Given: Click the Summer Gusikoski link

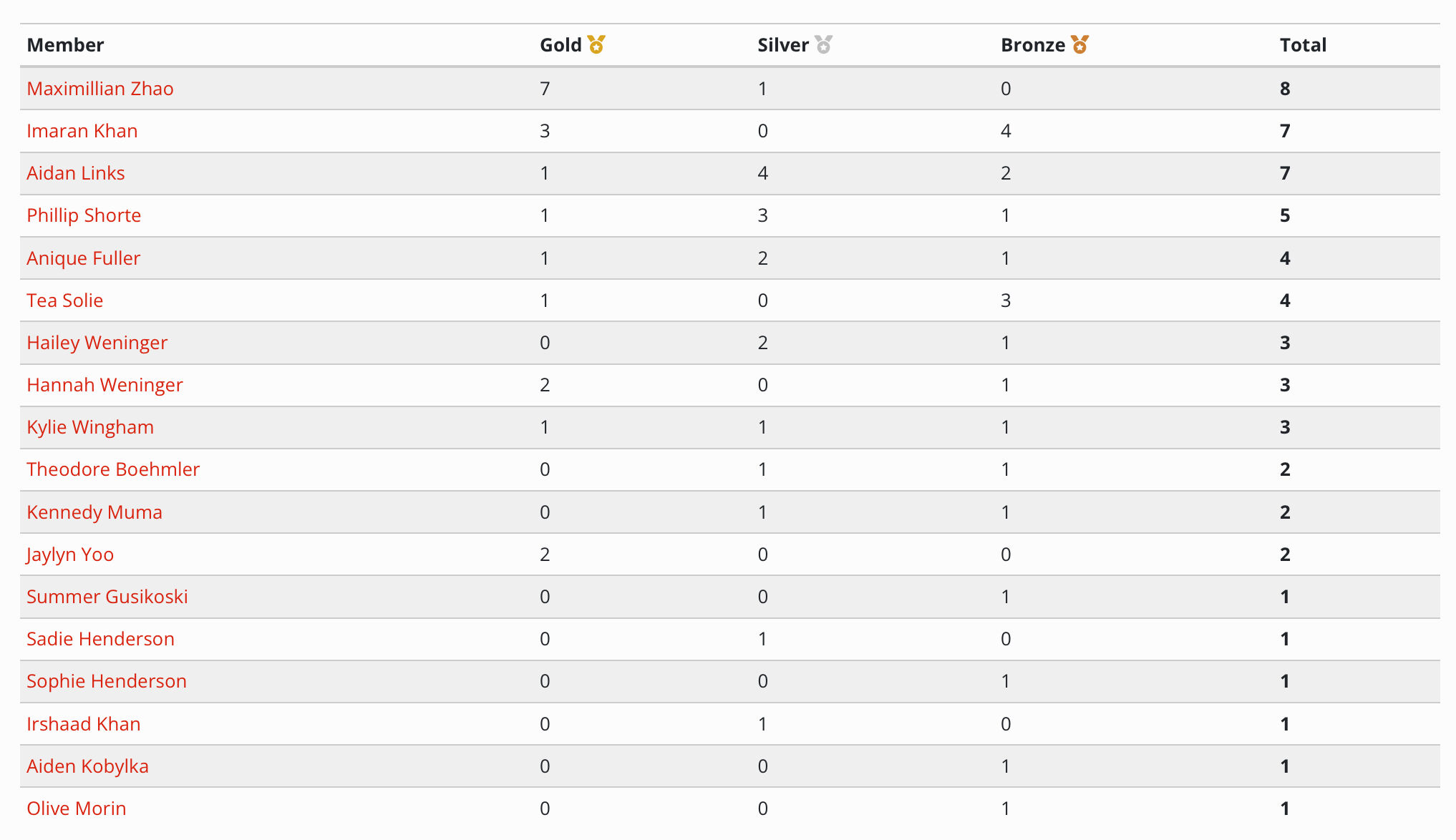Looking at the screenshot, I should point(107,597).
